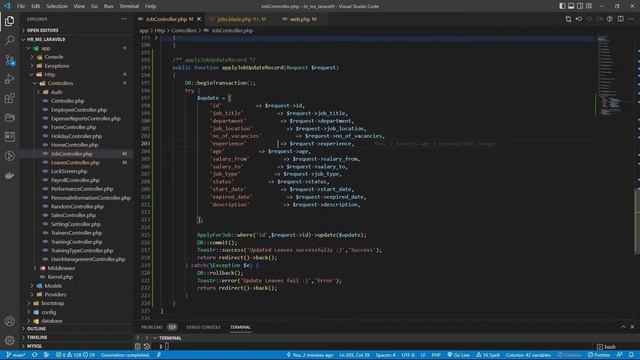
Task: Click the editor vertical scrollbar thumb
Action: tap(637, 221)
